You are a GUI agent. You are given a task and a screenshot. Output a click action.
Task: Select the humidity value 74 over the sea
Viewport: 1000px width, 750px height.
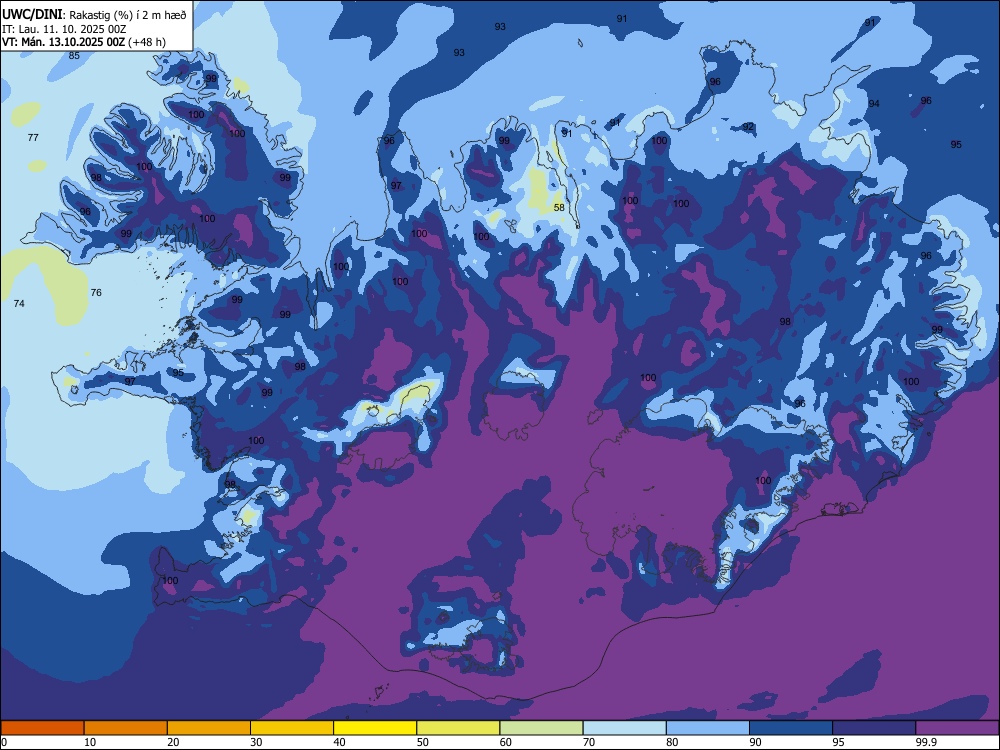(x=19, y=304)
